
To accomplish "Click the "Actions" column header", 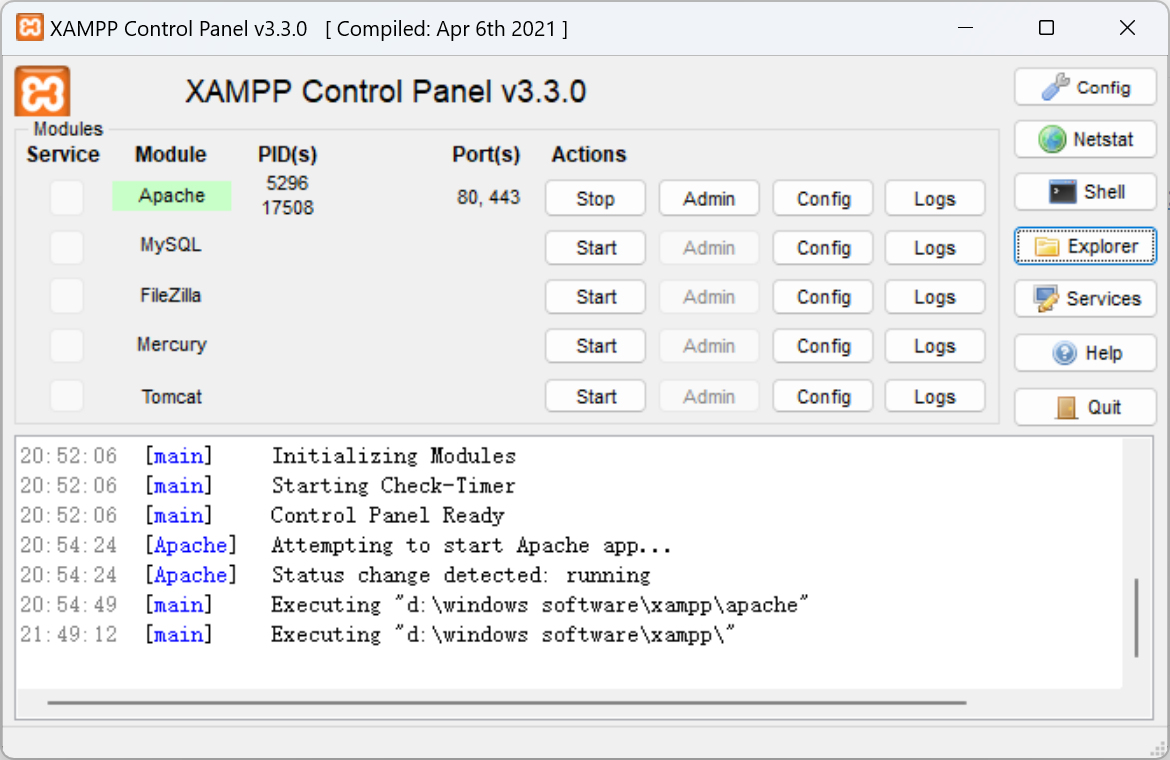I will click(x=589, y=154).
